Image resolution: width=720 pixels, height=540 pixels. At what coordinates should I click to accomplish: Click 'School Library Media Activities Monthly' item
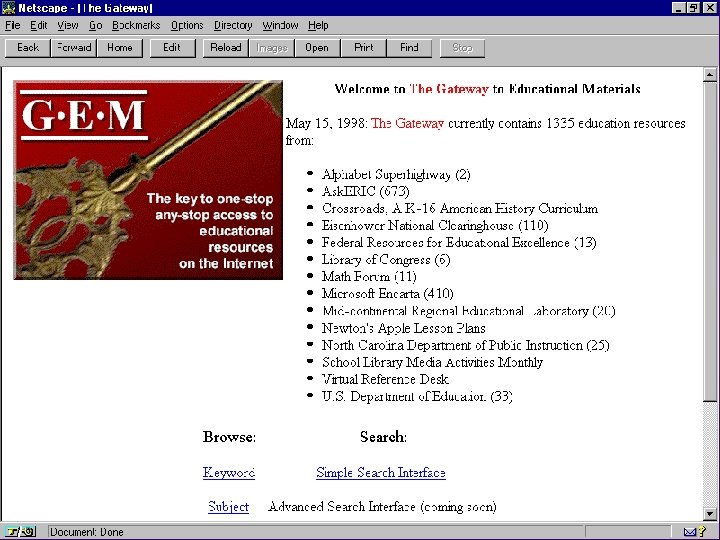coord(432,362)
